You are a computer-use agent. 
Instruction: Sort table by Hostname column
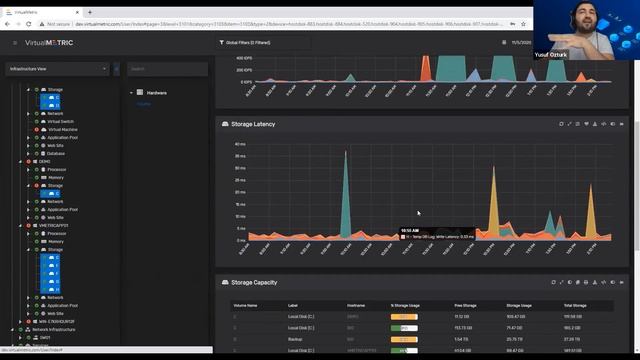point(356,306)
